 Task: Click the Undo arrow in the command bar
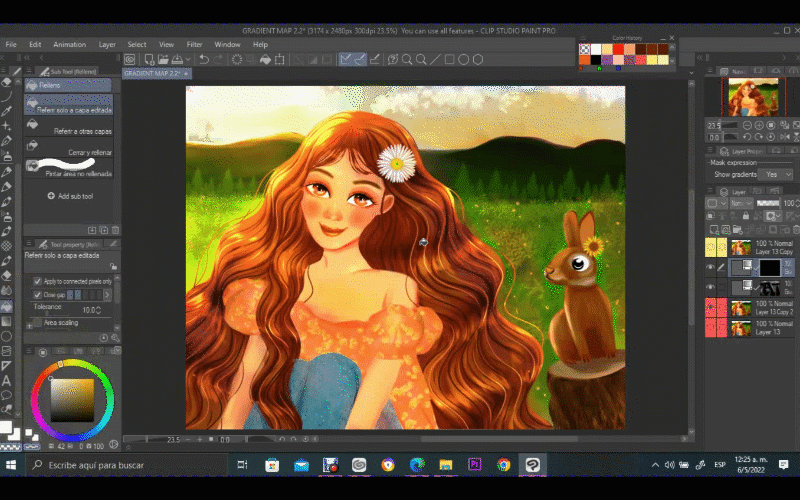tap(204, 59)
